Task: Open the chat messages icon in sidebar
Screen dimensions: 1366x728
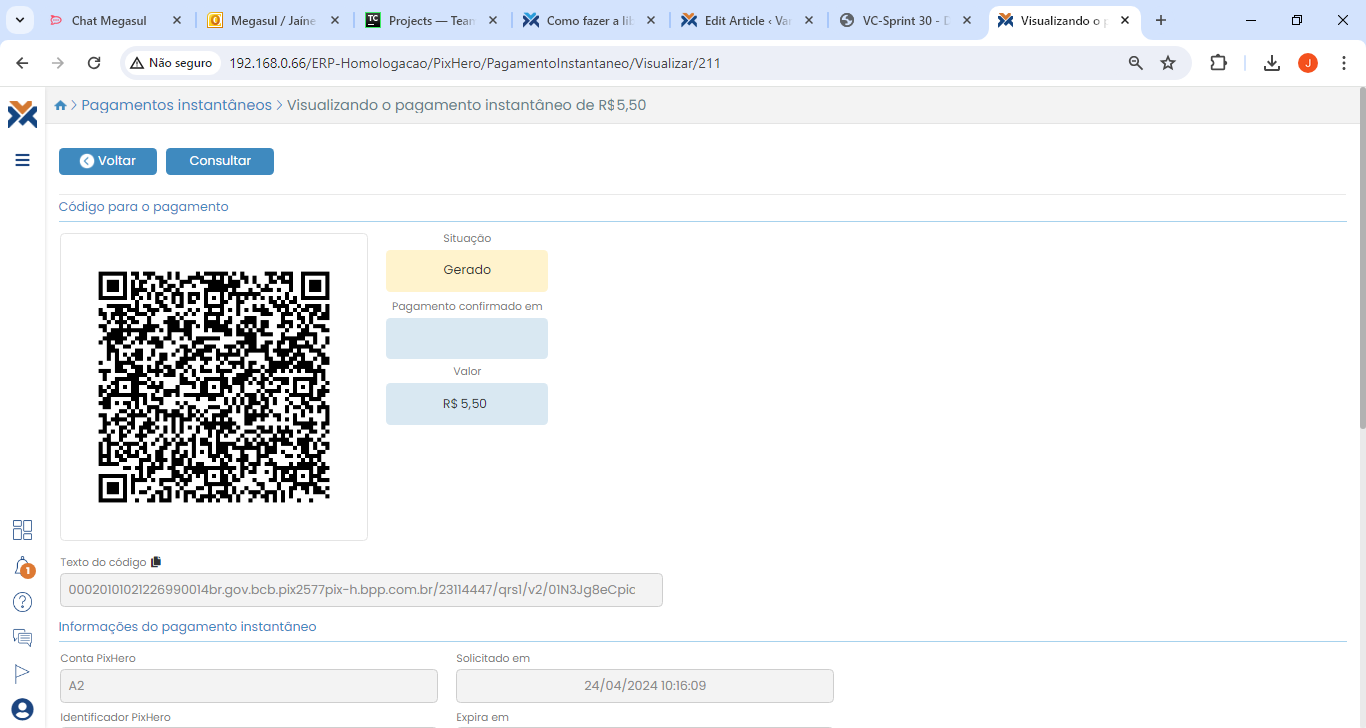Action: [22, 637]
